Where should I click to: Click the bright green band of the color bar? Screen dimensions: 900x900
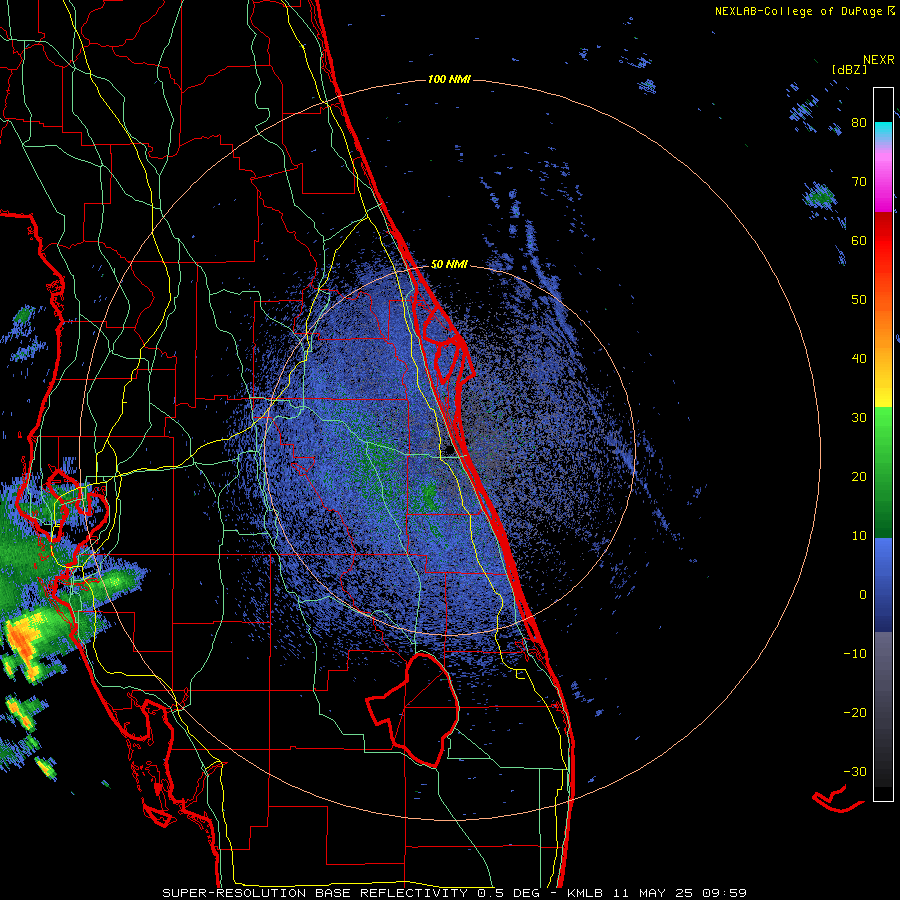pyautogui.click(x=883, y=429)
